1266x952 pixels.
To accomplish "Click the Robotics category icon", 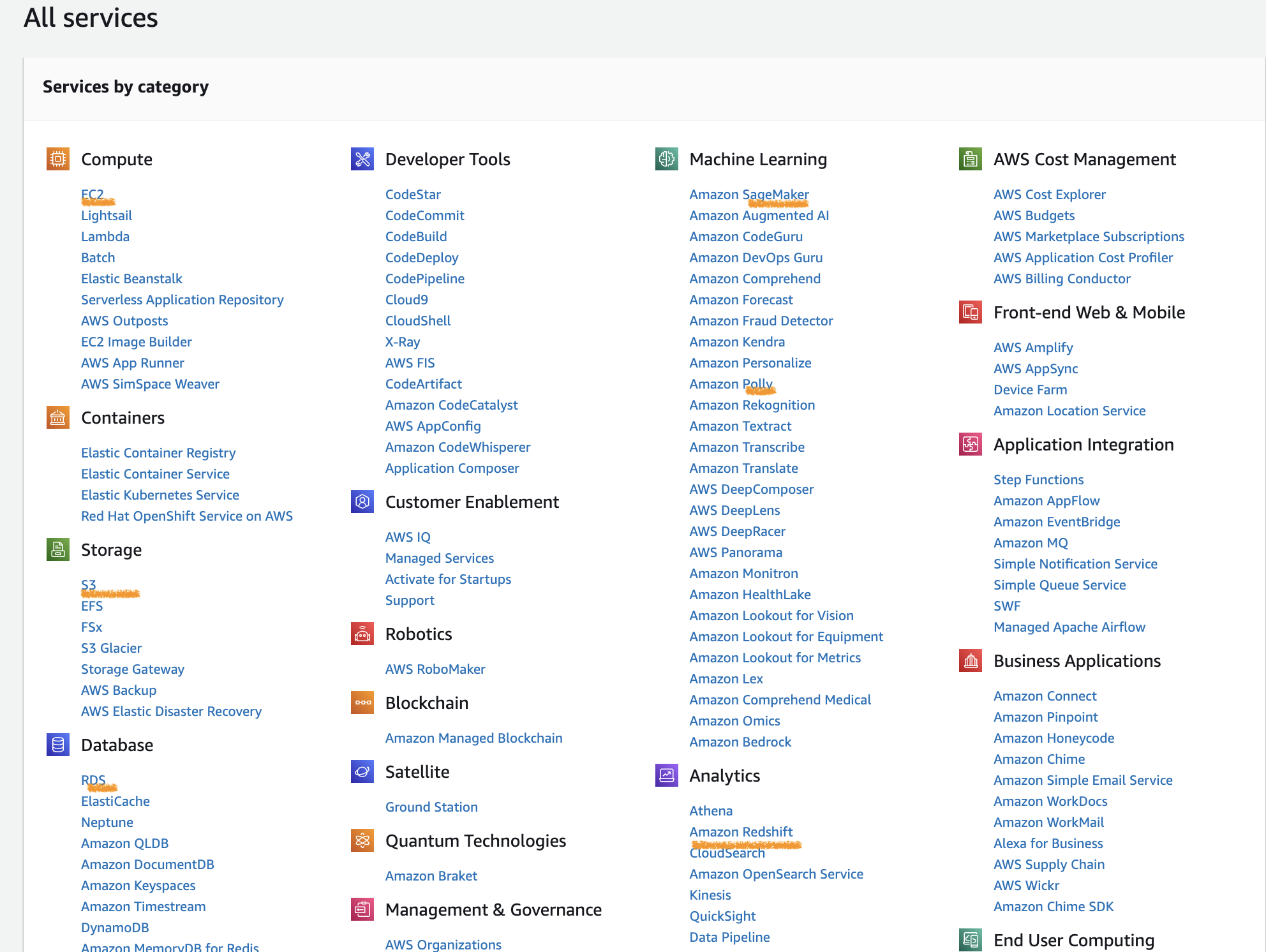I will point(362,634).
